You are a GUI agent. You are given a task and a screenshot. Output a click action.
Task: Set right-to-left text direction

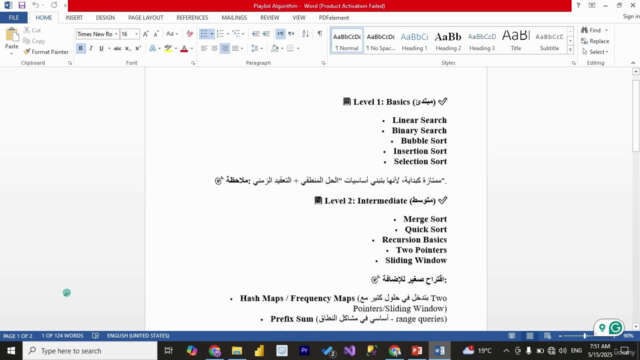pos(291,34)
